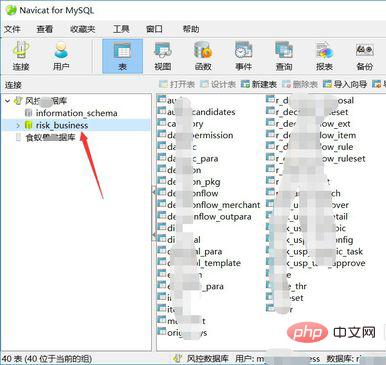Click the risk_business database icon
The width and height of the screenshot is (386, 365).
(x=29, y=125)
